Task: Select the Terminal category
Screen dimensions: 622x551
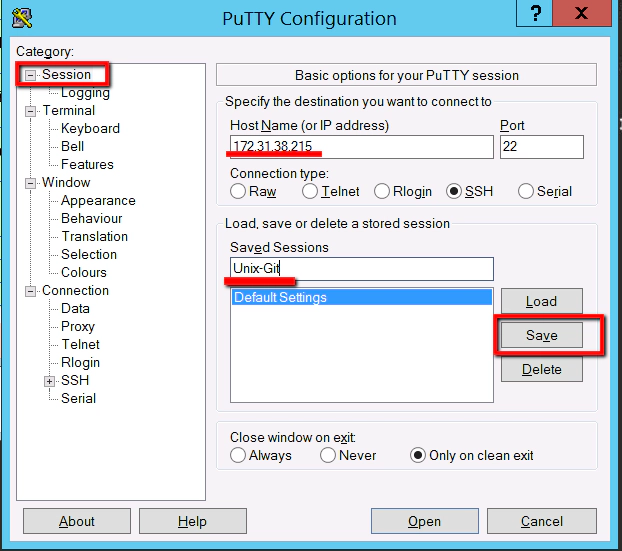Action: click(69, 110)
